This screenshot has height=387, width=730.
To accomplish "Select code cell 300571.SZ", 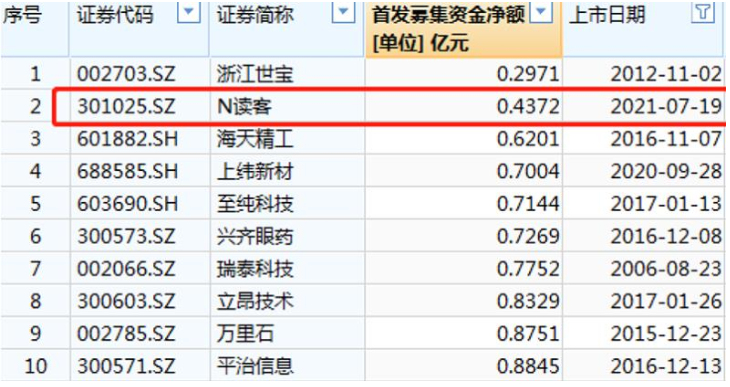I will click(x=126, y=366).
